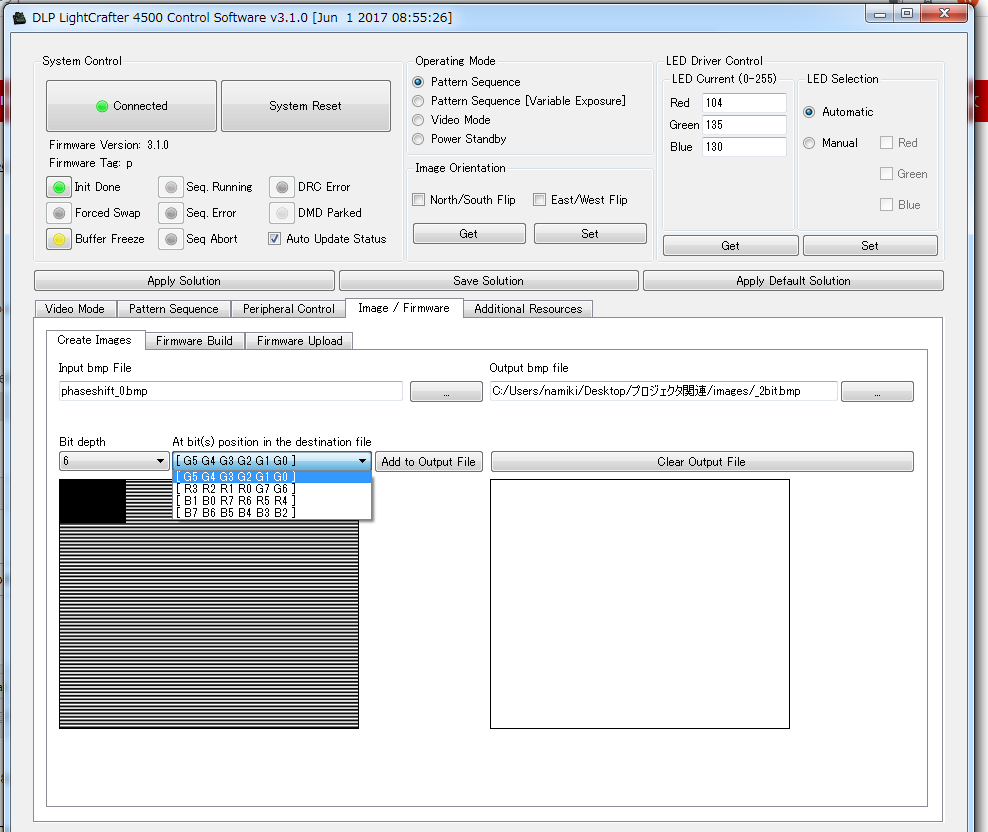The height and width of the screenshot is (832, 988).
Task: Click the DRC Error status indicator
Action: pyautogui.click(x=282, y=187)
